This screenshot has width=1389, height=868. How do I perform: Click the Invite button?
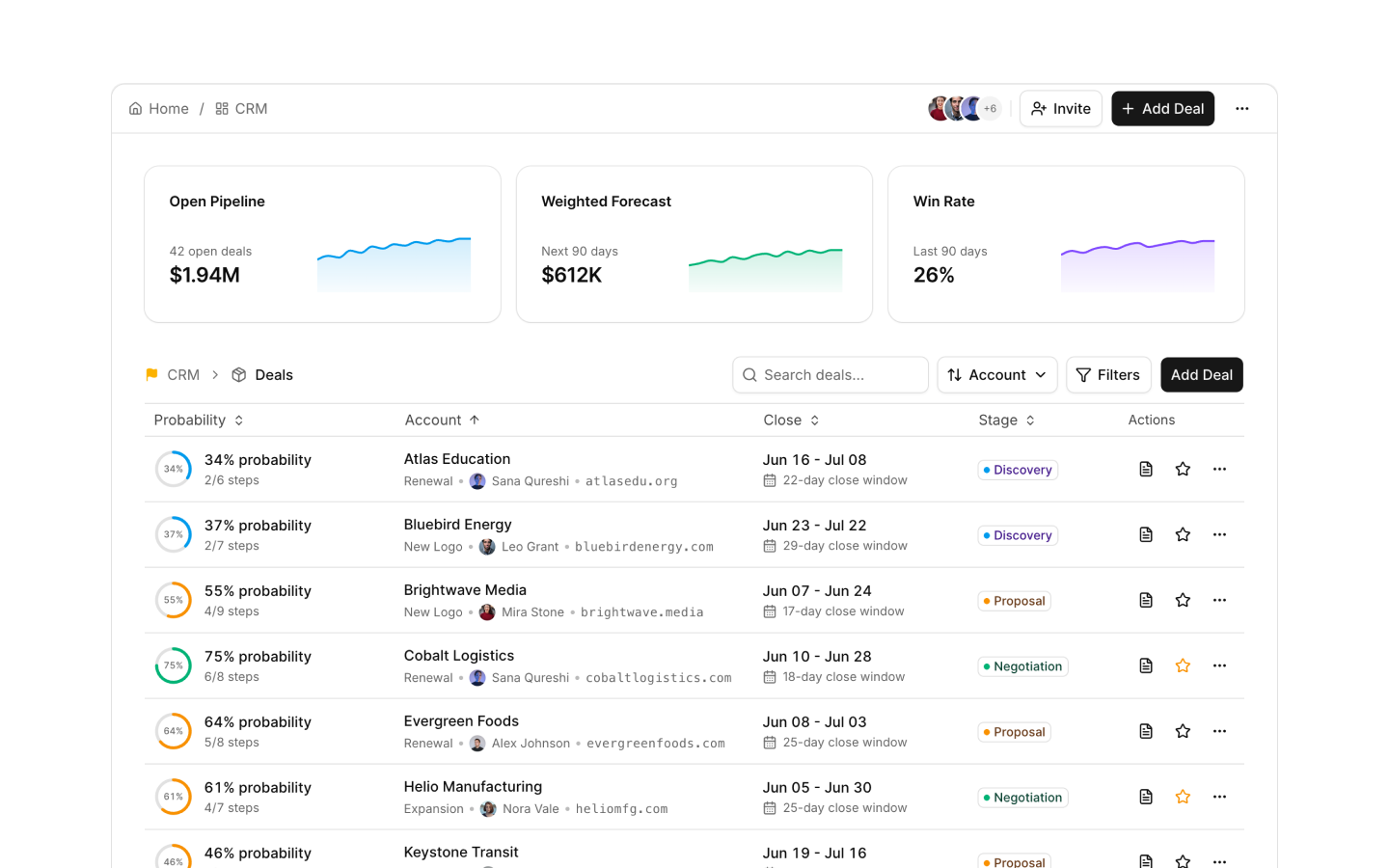coord(1061,109)
